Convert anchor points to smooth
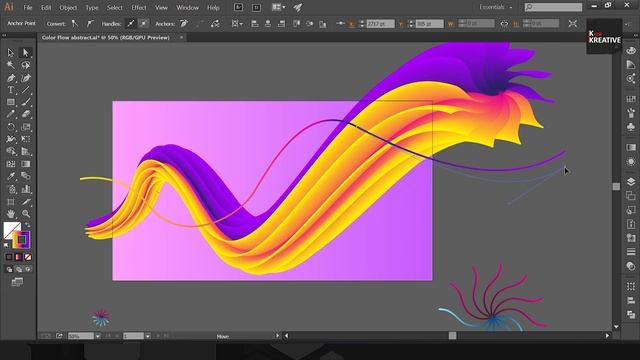Viewport: 640px width, 360px height. pos(90,24)
